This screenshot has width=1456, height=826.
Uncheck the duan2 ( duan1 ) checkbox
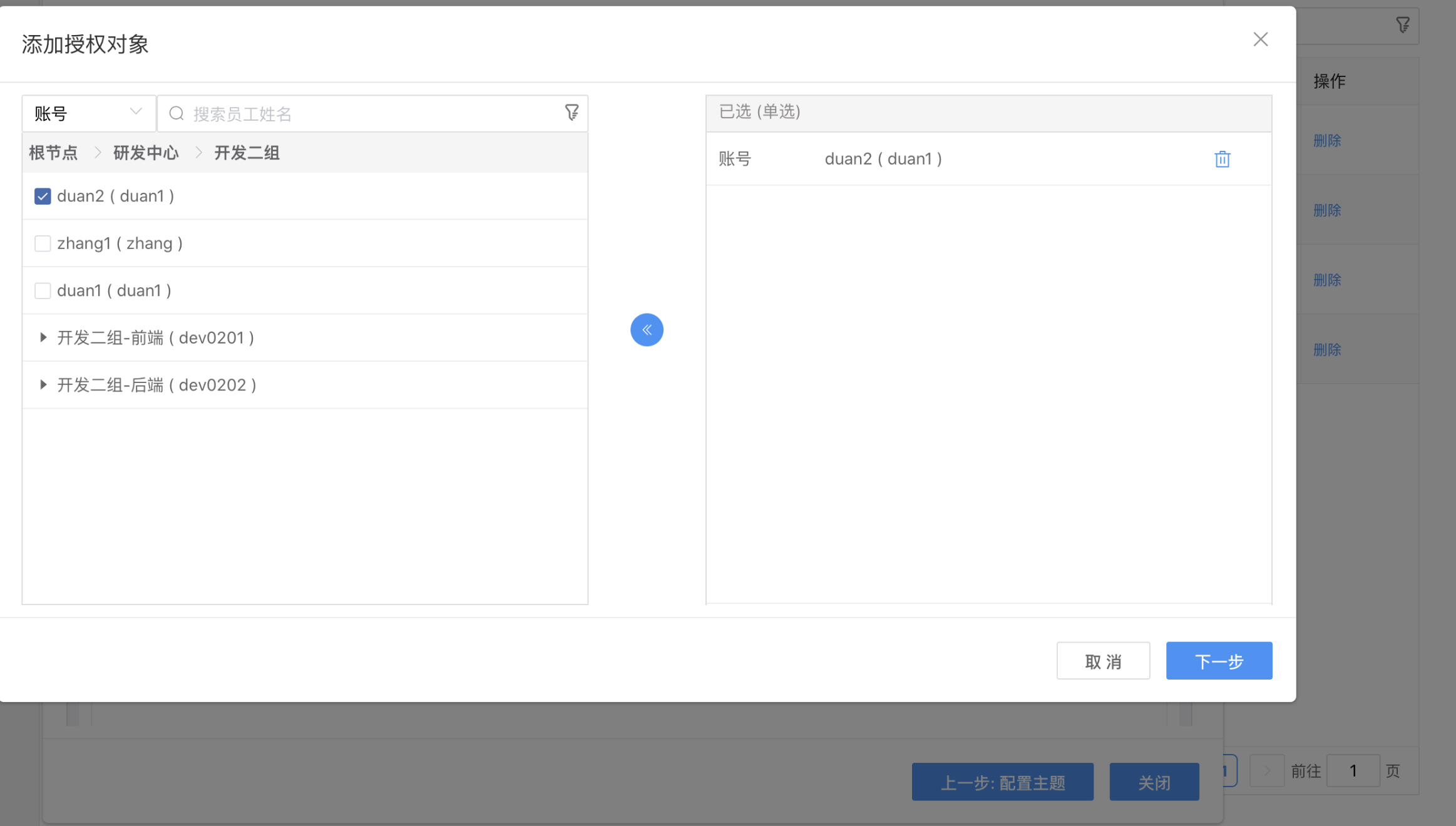[x=43, y=196]
